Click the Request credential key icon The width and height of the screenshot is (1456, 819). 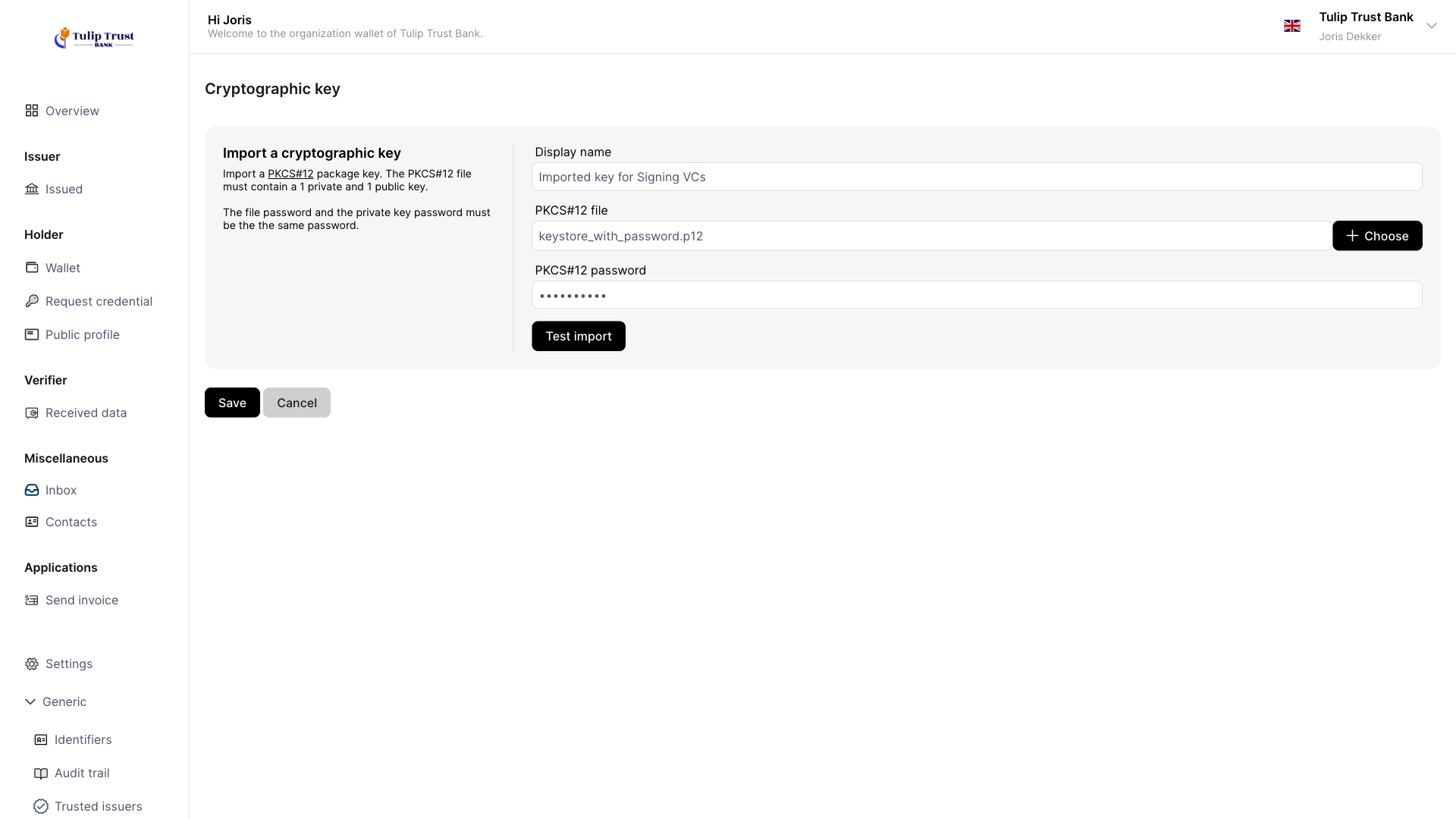pyautogui.click(x=31, y=301)
